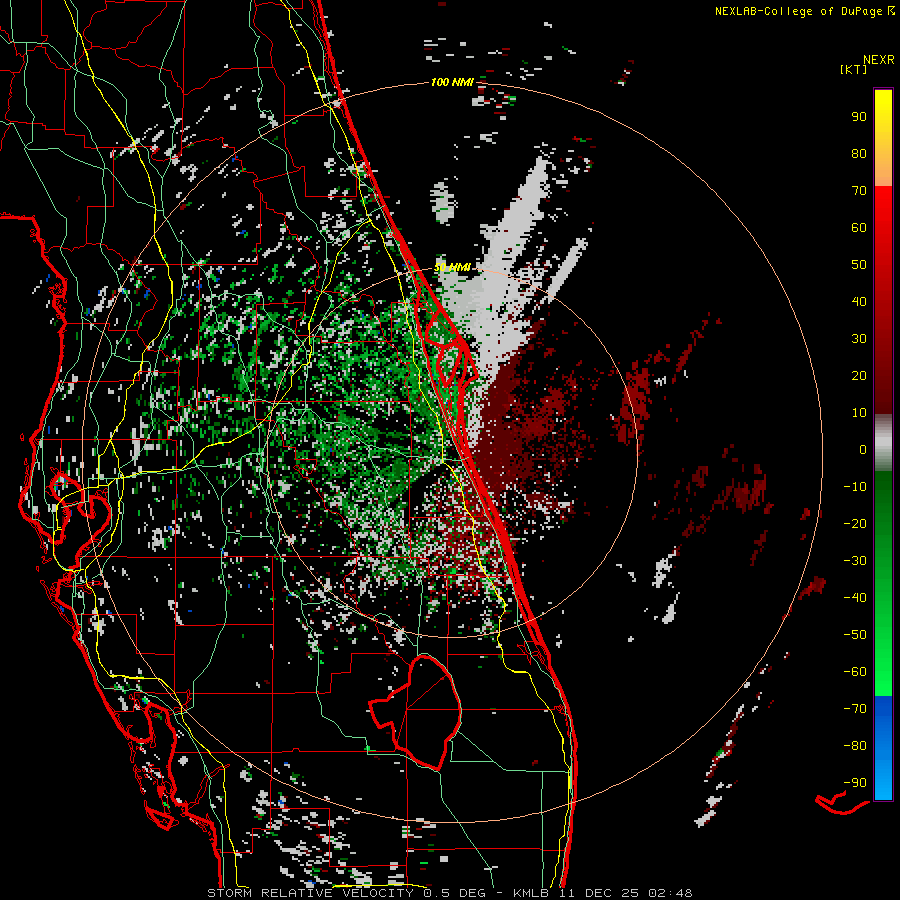Click the -60 knot scale value

coord(855,672)
